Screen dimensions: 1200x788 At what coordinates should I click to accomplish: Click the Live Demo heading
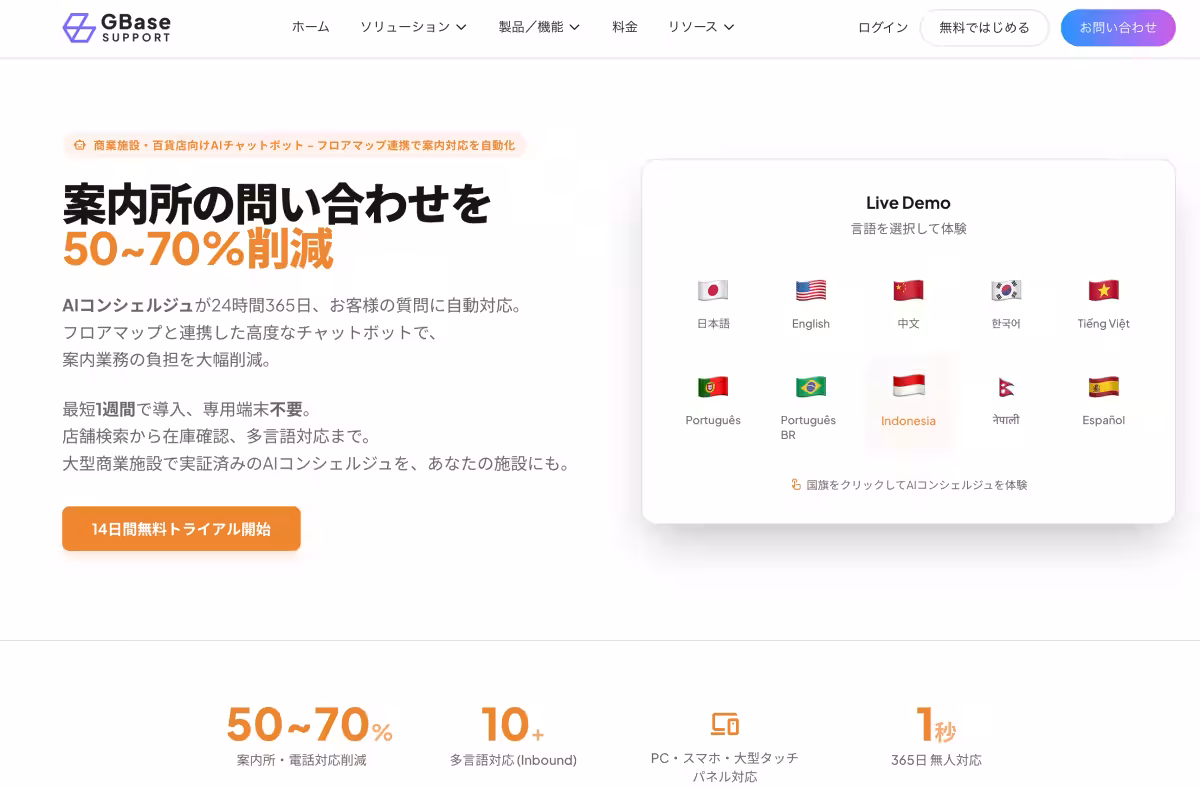pyautogui.click(x=908, y=203)
